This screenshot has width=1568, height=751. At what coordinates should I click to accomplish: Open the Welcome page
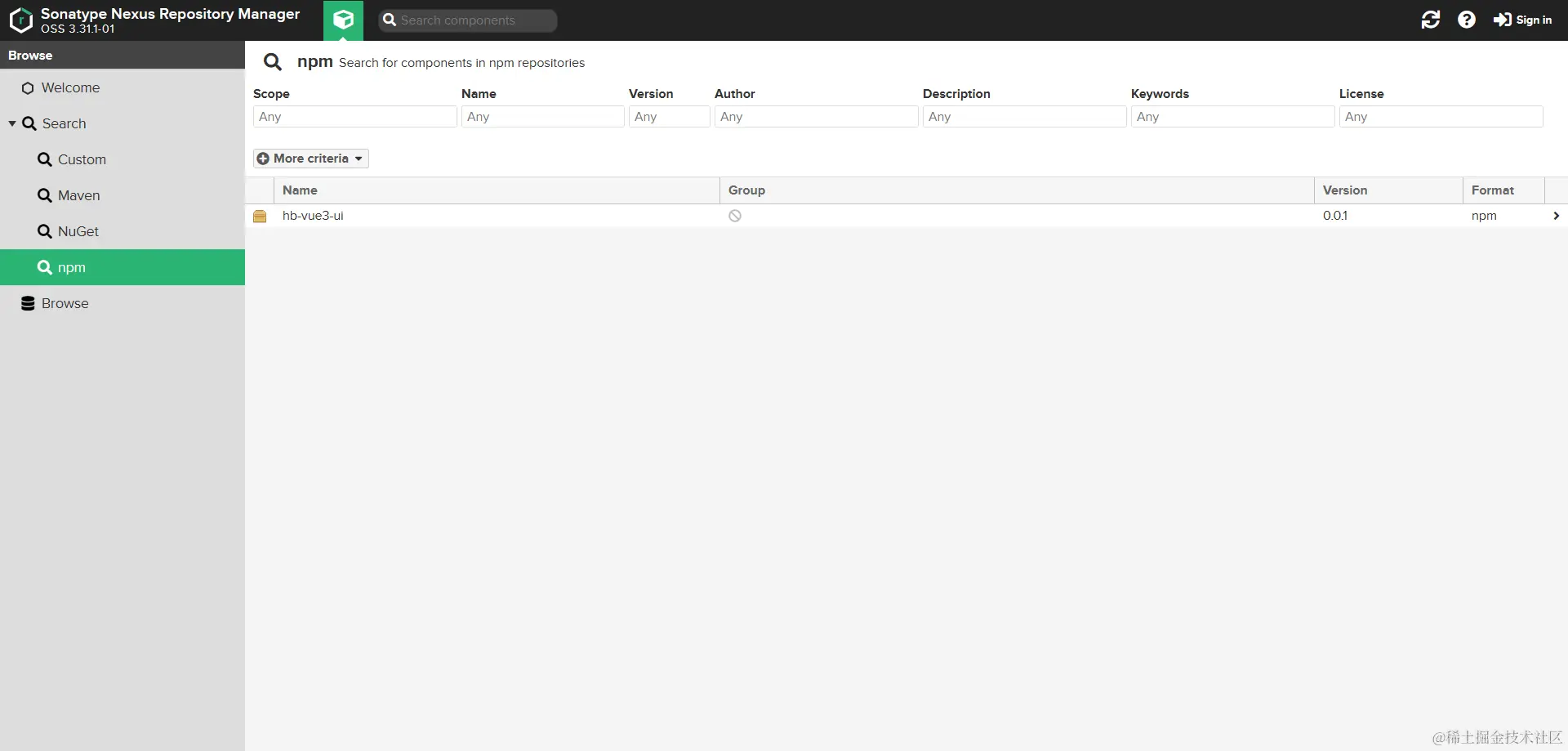pos(122,87)
